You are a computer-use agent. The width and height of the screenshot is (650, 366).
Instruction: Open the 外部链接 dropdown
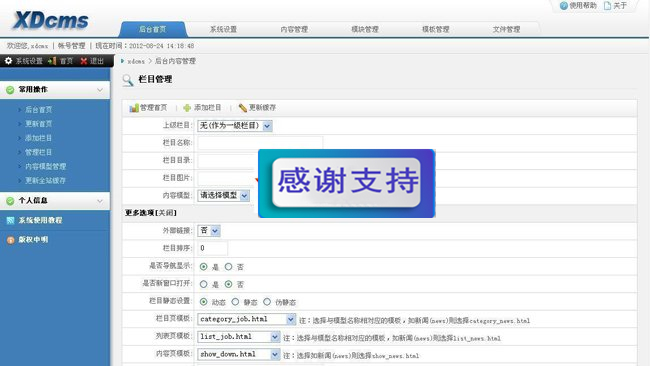pos(209,230)
